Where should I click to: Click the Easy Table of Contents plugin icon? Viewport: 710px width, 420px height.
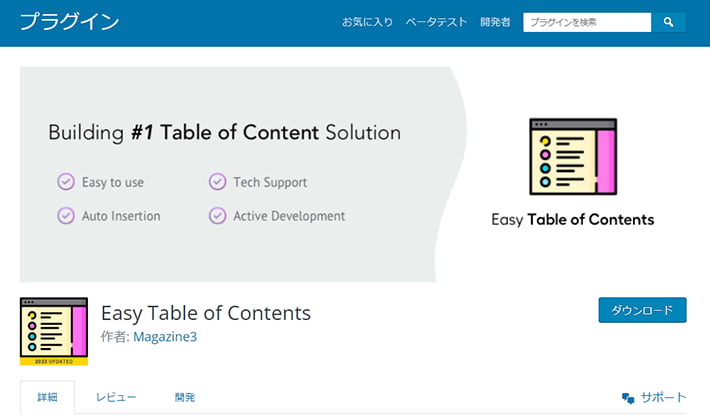point(54,331)
